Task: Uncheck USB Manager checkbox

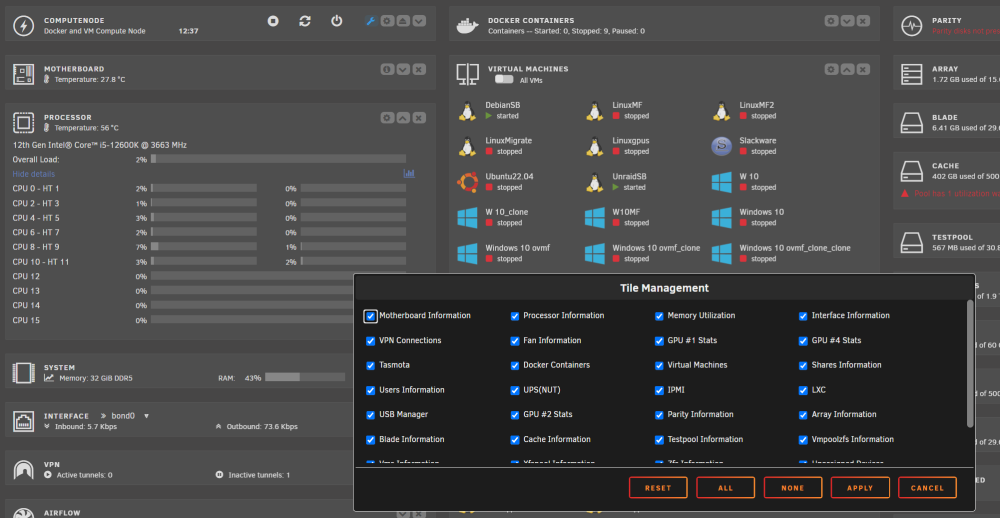Action: pyautogui.click(x=371, y=415)
